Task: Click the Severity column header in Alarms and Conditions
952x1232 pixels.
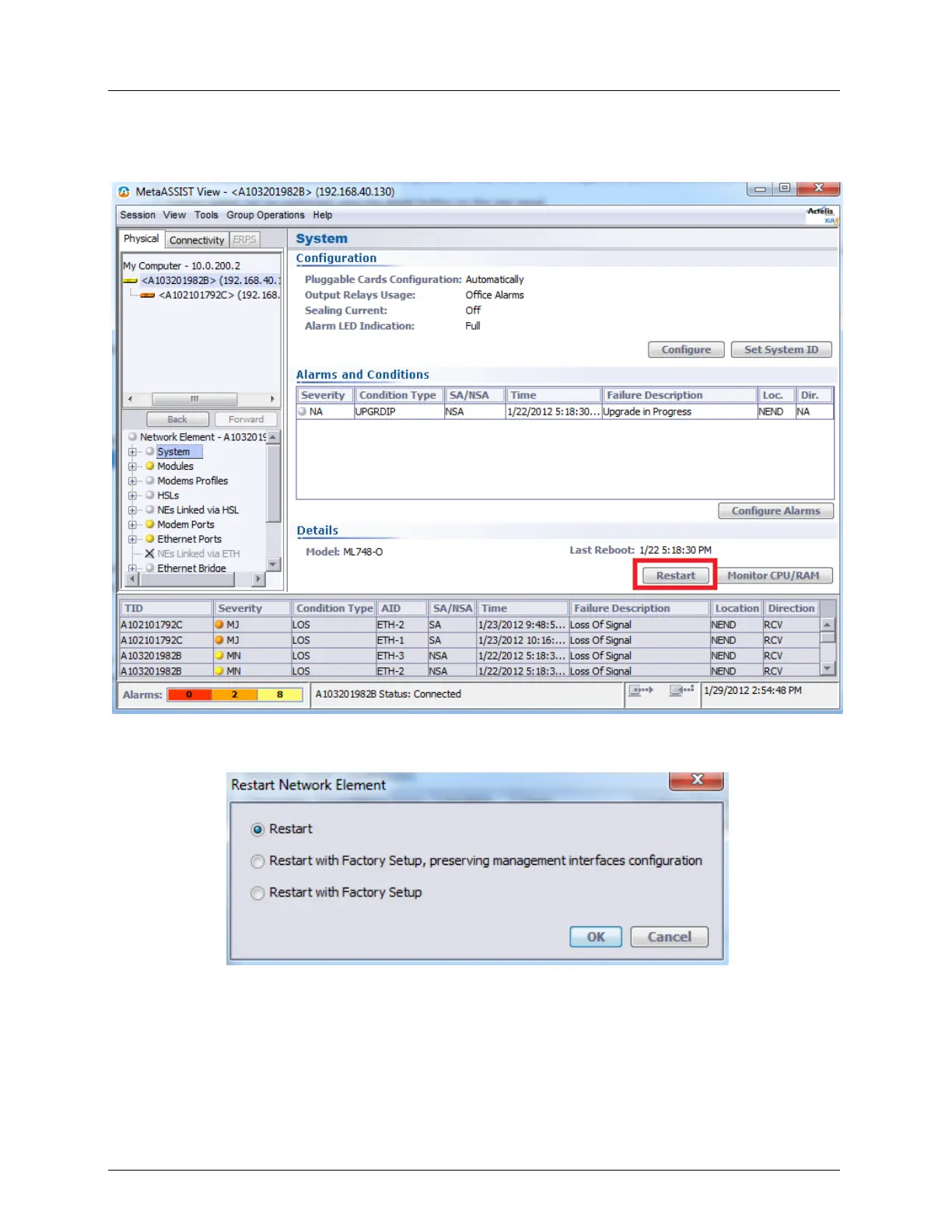Action: (325, 395)
